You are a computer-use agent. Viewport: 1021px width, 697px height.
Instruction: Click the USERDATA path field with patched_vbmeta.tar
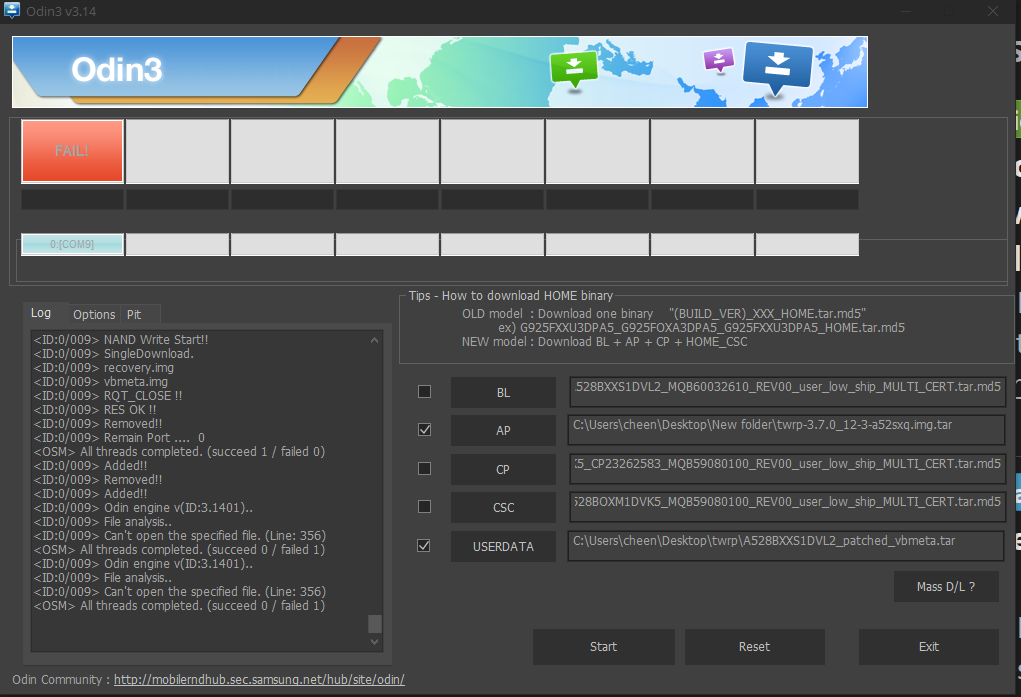click(x=787, y=545)
